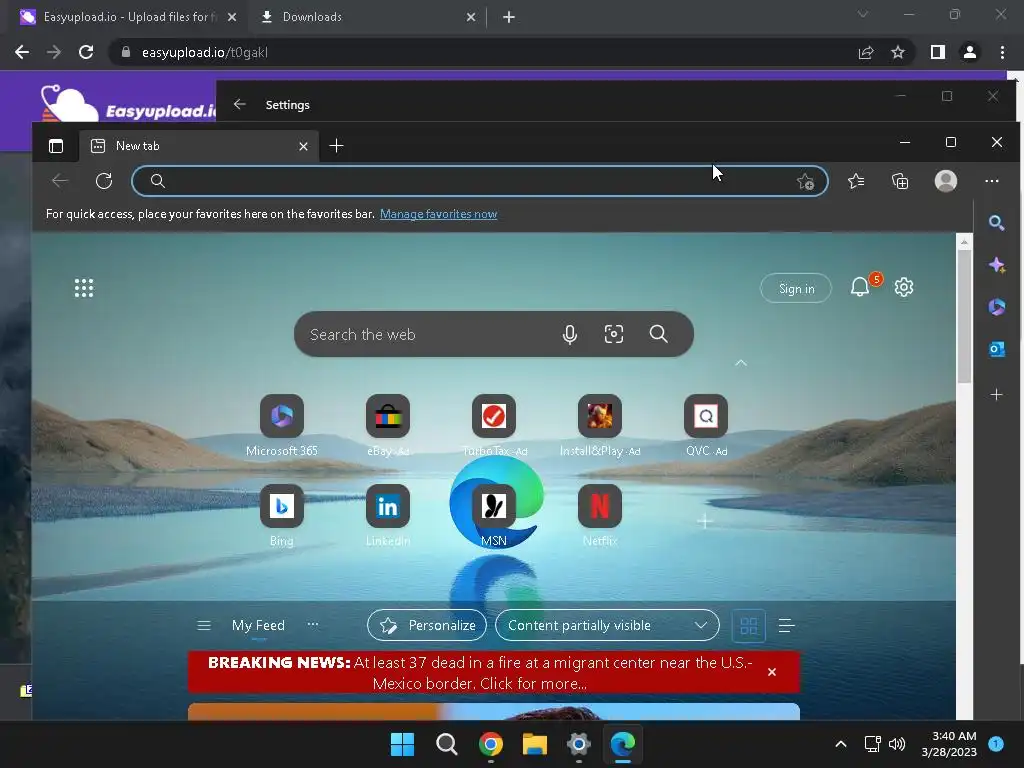Add this page to favorites star

[x=805, y=182]
